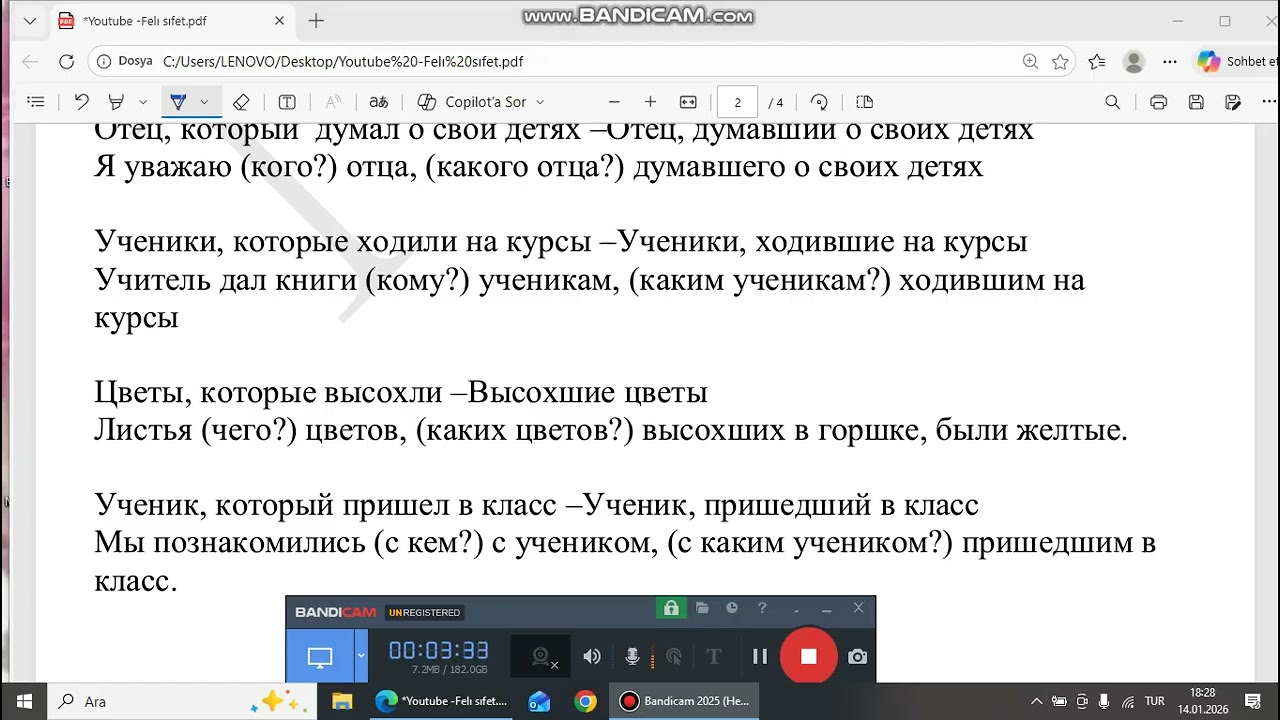Click the Ara taskbar search box
The image size is (1280, 720).
click(182, 701)
